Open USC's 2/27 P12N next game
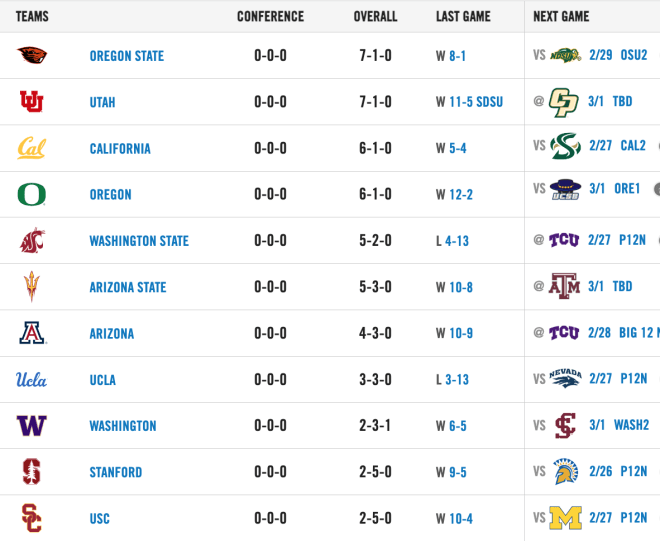This screenshot has height=541, width=660. click(617, 517)
